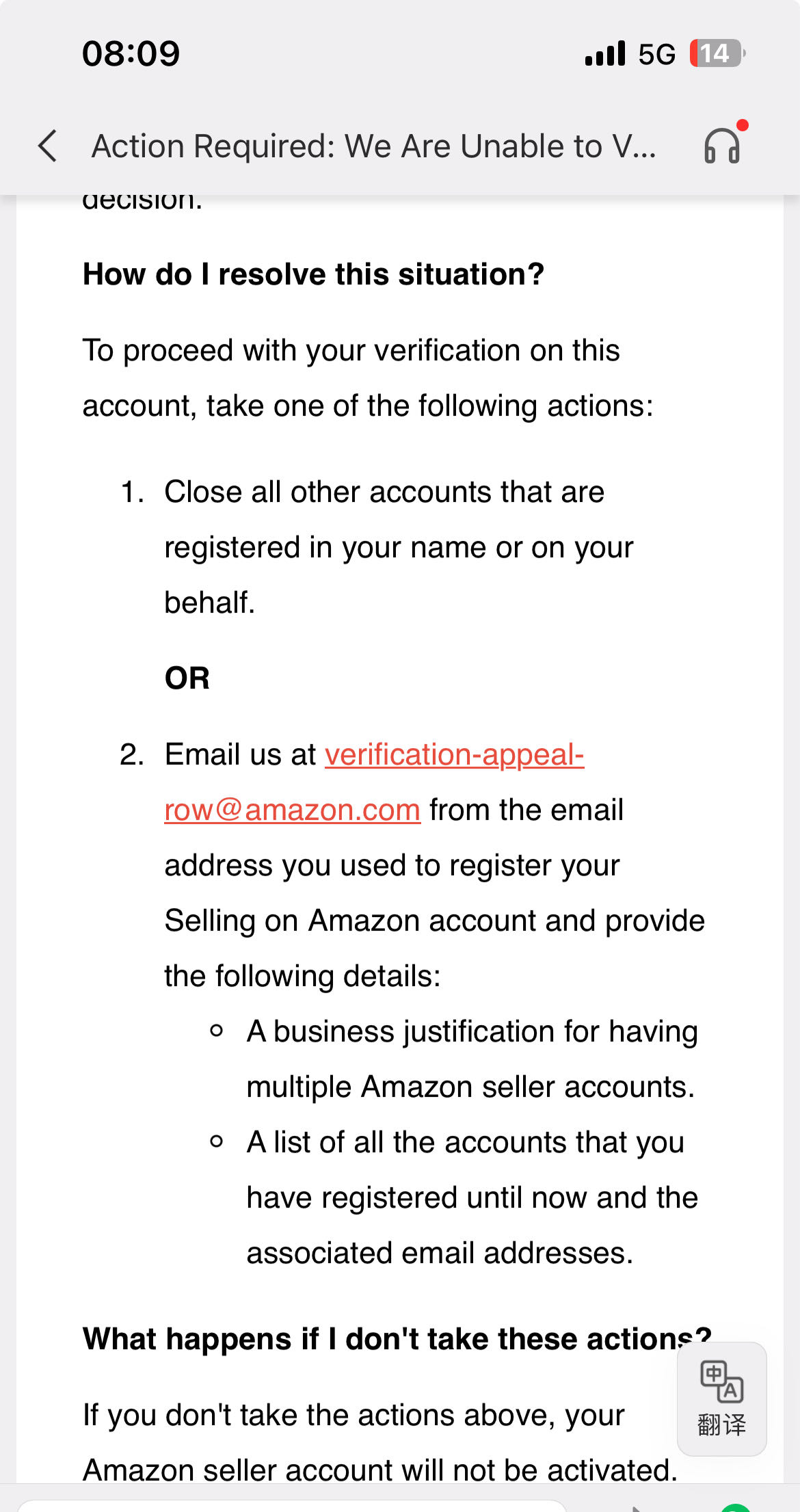Tap the input field at screen bottom

tap(292, 1505)
